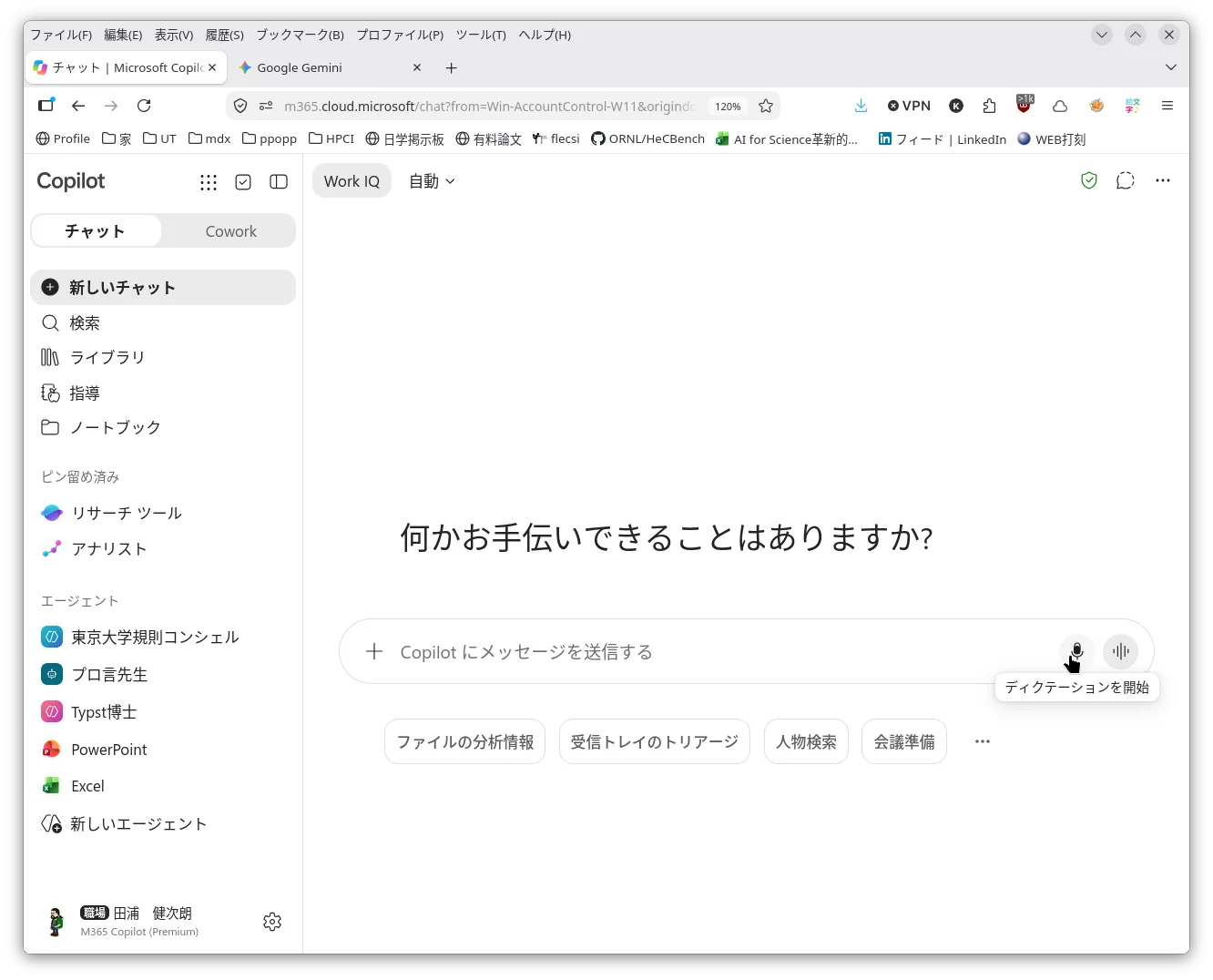
Task: Open the UT bookmark folder
Action: click(x=159, y=138)
